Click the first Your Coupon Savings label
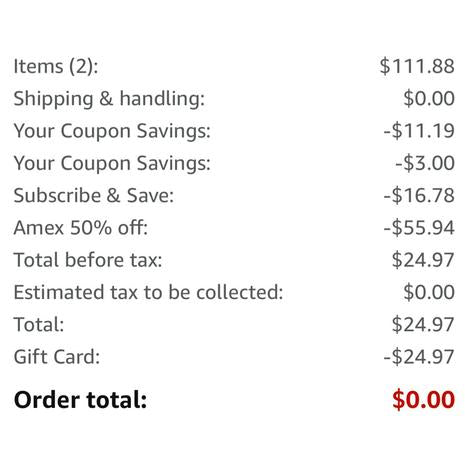This screenshot has height=465, width=465. click(x=112, y=131)
